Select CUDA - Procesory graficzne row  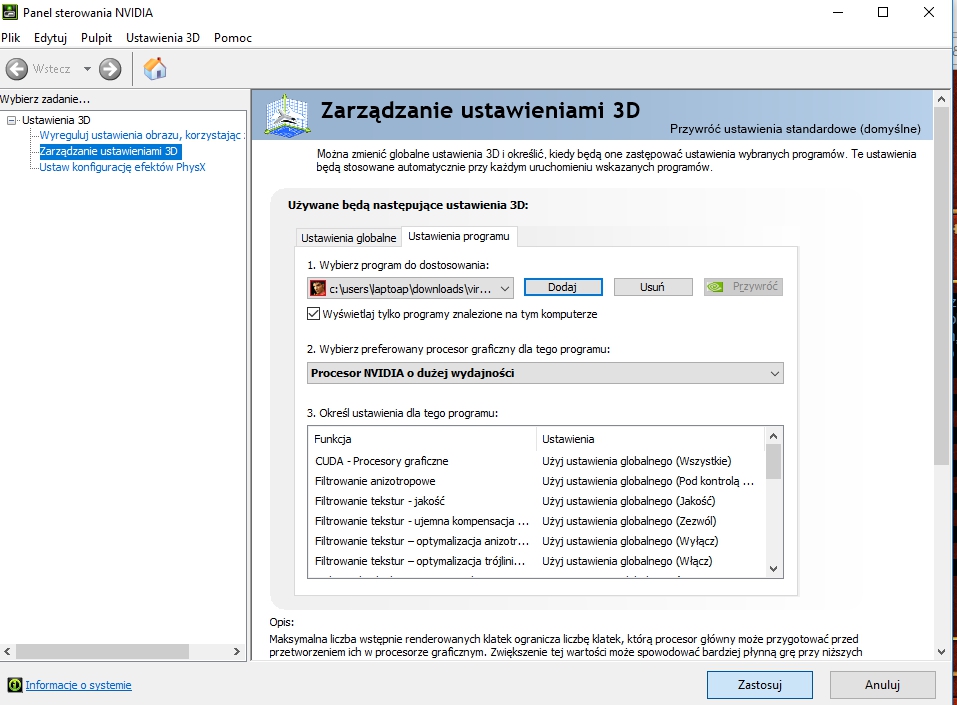(x=536, y=461)
